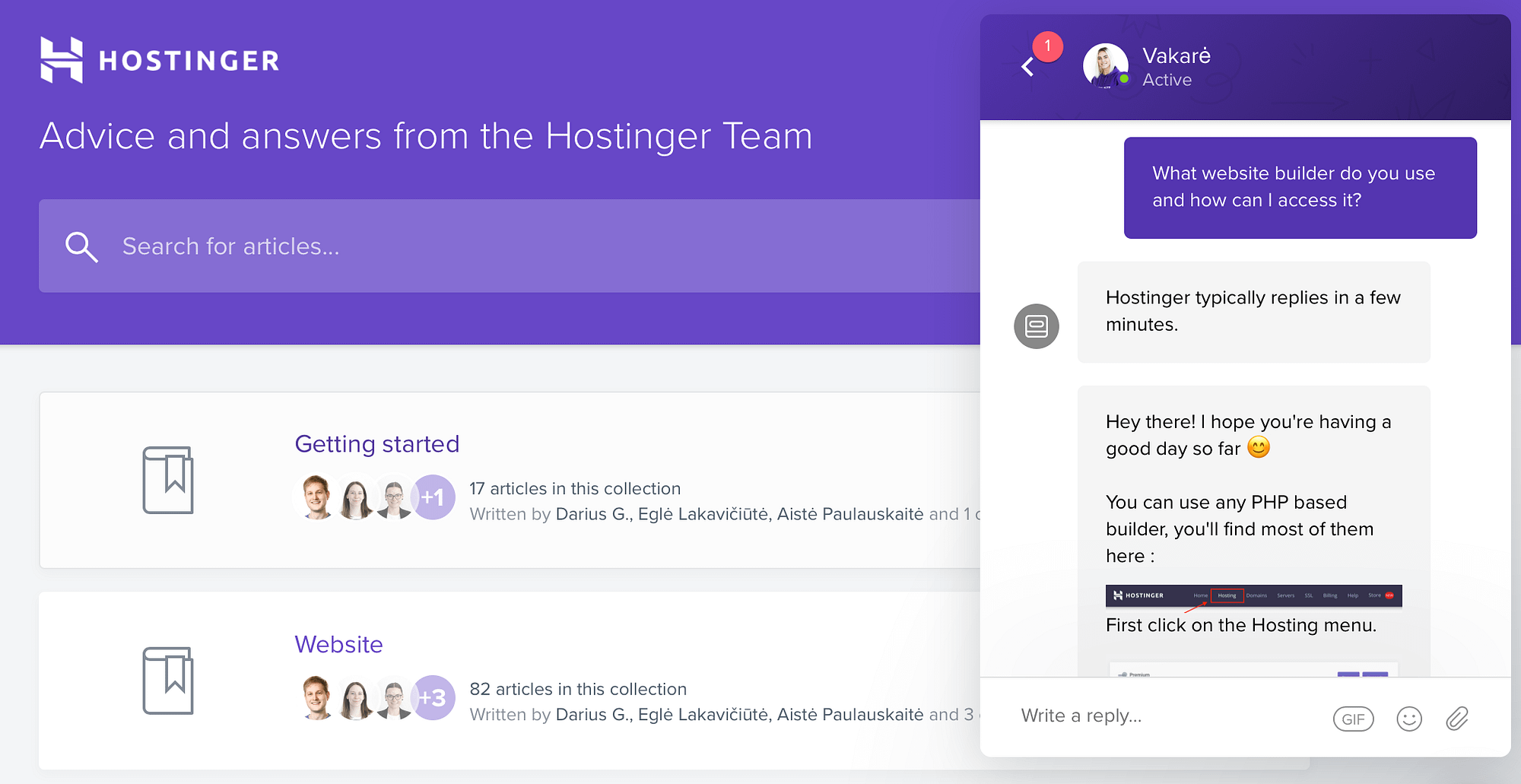1521x784 pixels.
Task: Expand the +1 authors avatar bubble
Action: (x=433, y=497)
